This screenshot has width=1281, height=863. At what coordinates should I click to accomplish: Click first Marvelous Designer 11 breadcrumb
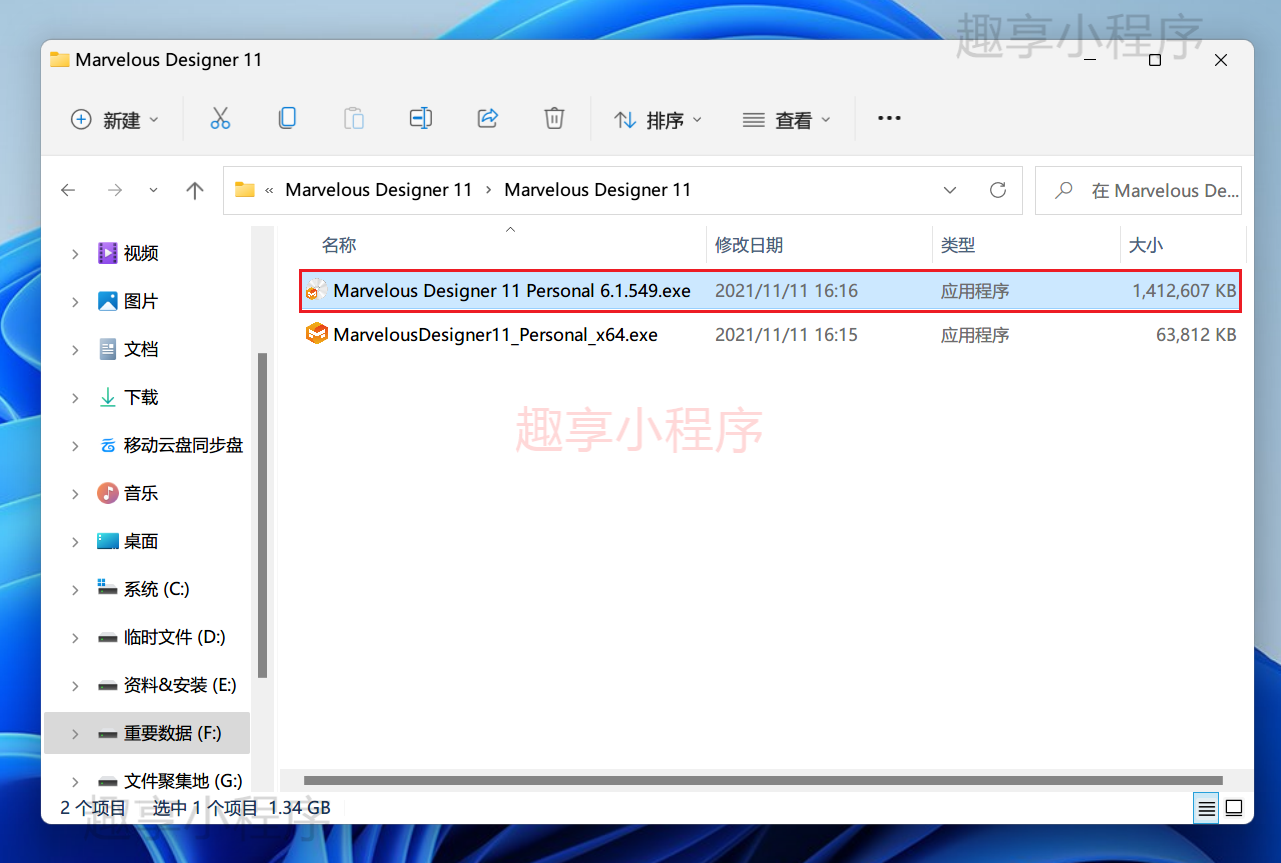coord(379,190)
